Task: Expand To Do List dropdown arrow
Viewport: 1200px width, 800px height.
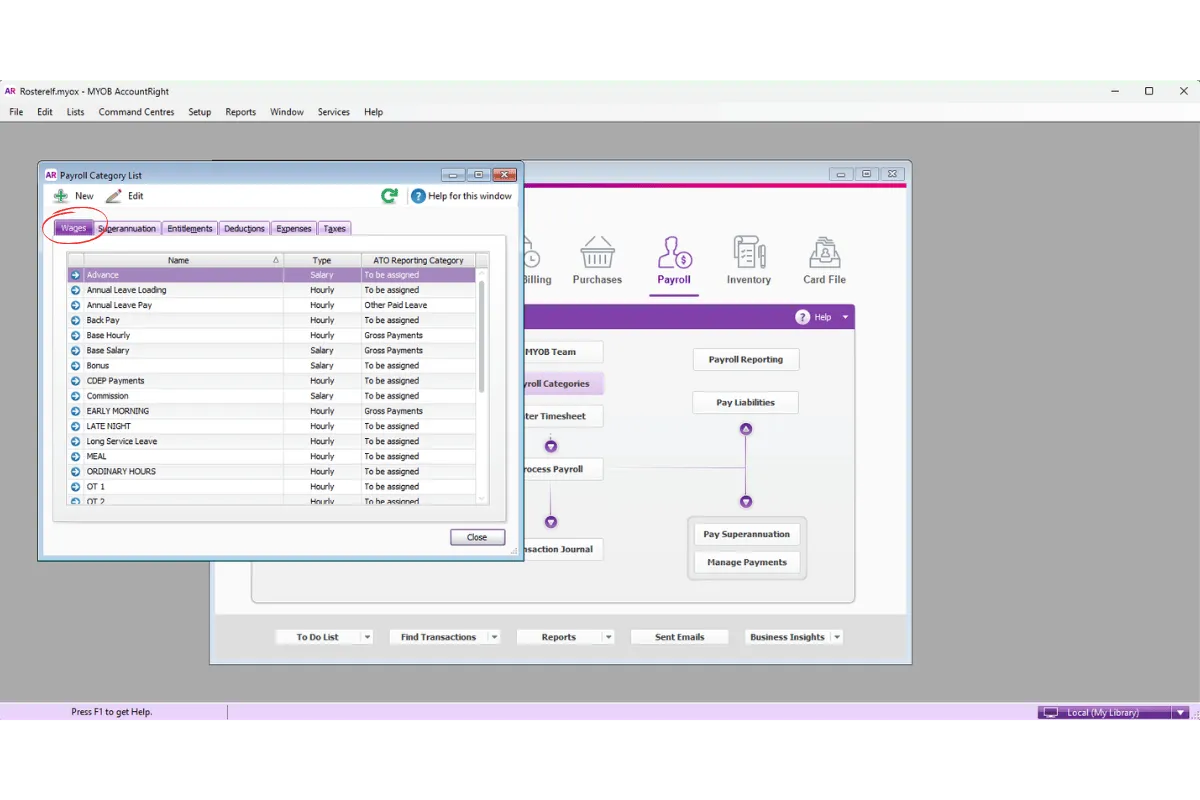Action: tap(367, 637)
